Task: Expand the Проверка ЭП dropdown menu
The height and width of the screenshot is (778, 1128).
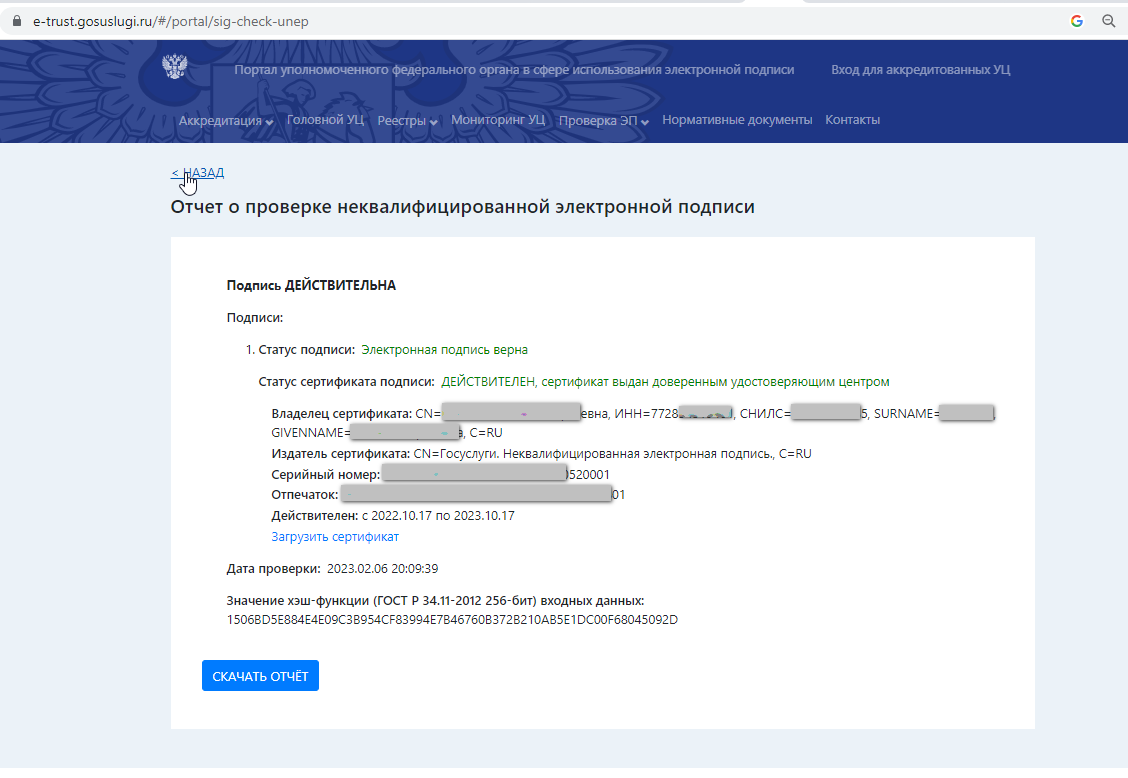Action: click(604, 120)
